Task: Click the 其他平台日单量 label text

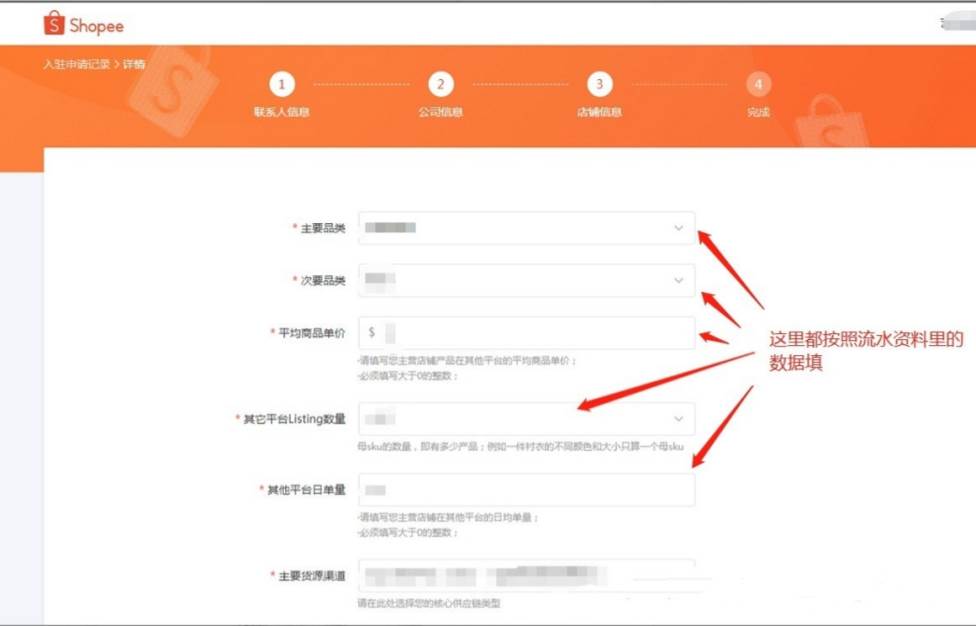Action: (306, 490)
